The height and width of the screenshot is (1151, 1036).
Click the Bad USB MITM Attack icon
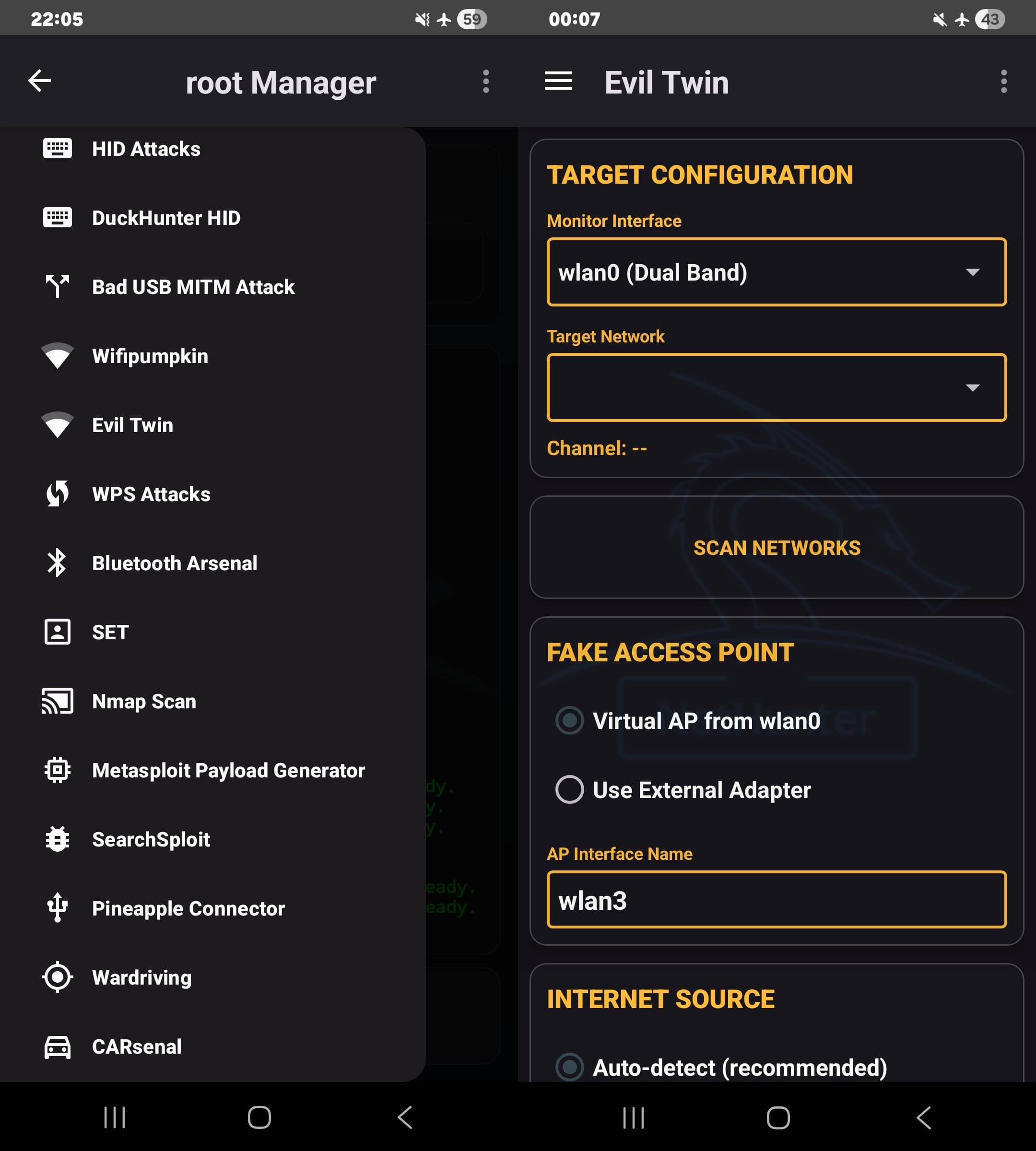58,286
